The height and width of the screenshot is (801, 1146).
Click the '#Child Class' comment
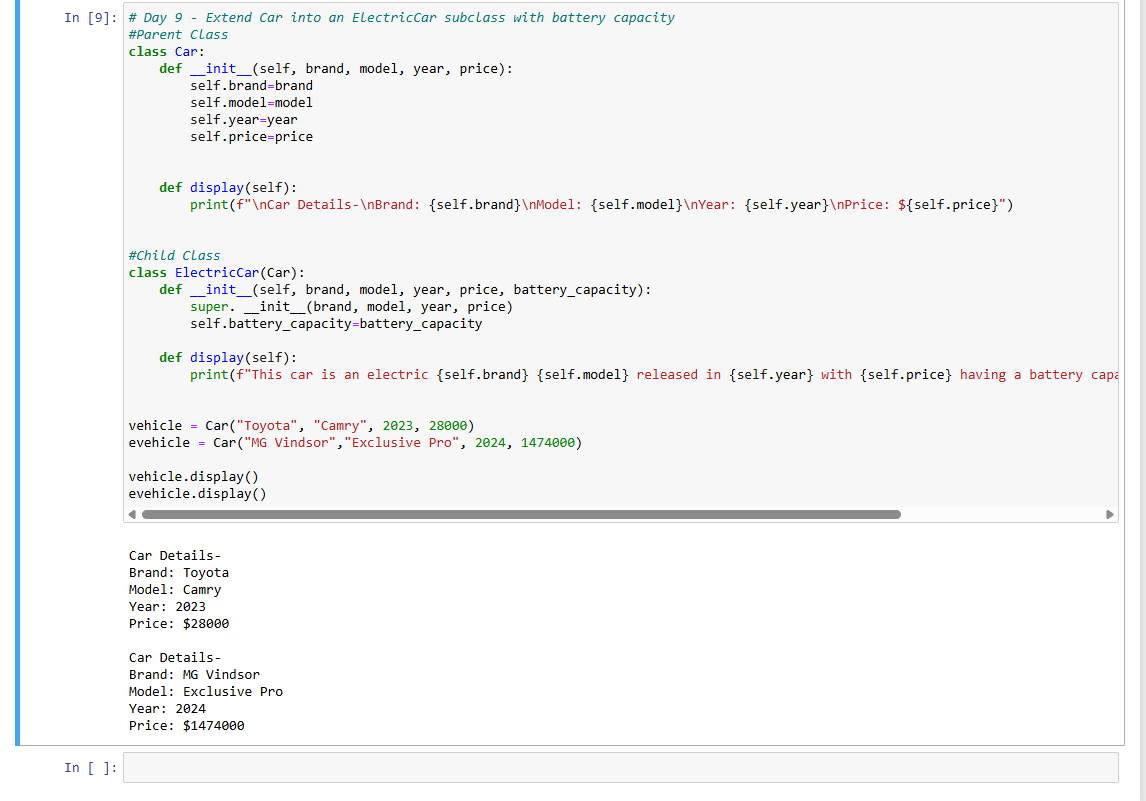pyautogui.click(x=174, y=255)
